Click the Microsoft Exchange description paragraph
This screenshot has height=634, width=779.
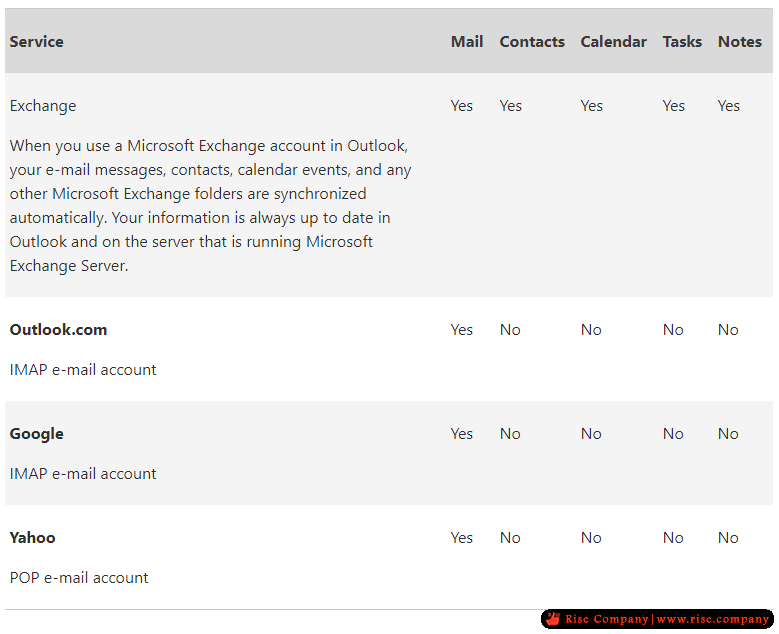tap(210, 206)
